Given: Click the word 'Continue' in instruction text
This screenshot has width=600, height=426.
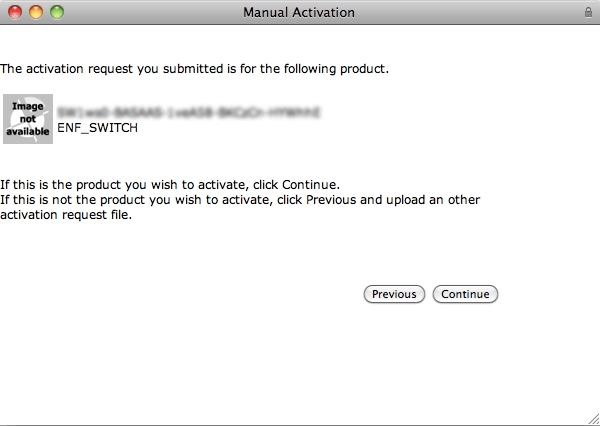Looking at the screenshot, I should tap(309, 185).
